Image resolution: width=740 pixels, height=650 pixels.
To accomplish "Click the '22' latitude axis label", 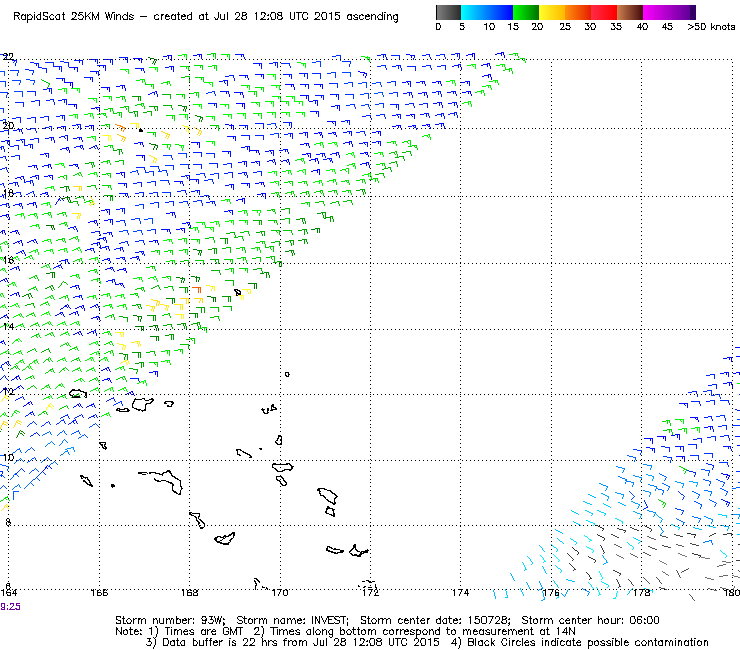I will pyautogui.click(x=8, y=57).
